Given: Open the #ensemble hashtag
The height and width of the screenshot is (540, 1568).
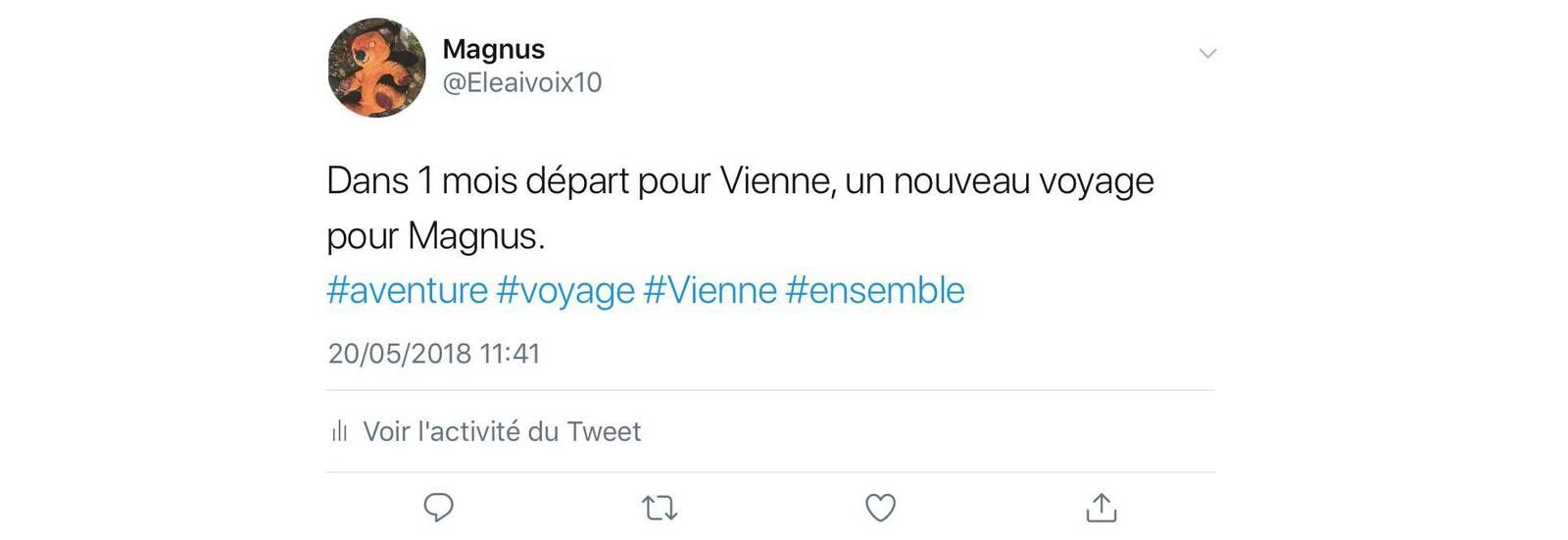Looking at the screenshot, I should pyautogui.click(x=875, y=291).
